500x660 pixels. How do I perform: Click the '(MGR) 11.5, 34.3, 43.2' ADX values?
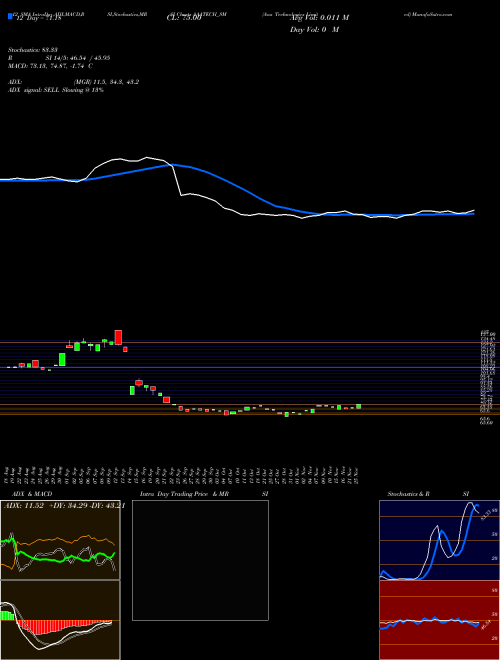point(106,82)
